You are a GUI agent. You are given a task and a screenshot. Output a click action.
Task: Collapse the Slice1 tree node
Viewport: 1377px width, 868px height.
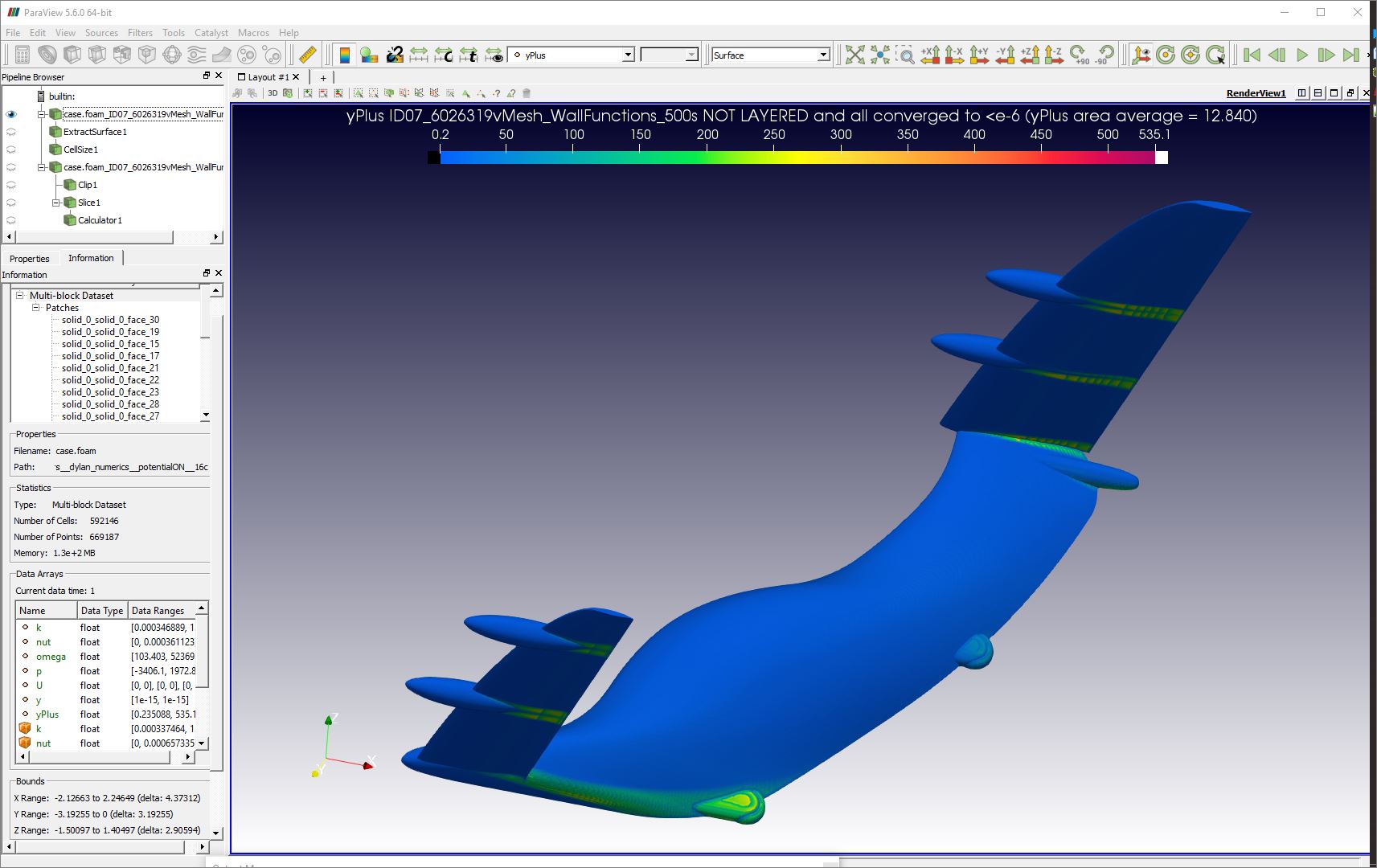tap(56, 203)
